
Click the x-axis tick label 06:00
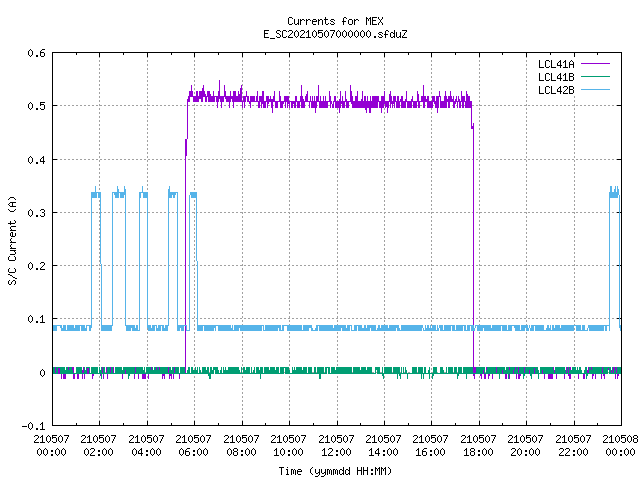click(193, 452)
